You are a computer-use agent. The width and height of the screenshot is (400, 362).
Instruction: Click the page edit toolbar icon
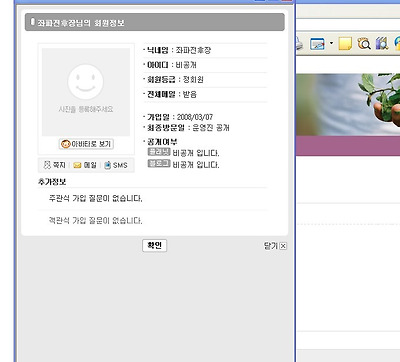(x=317, y=44)
